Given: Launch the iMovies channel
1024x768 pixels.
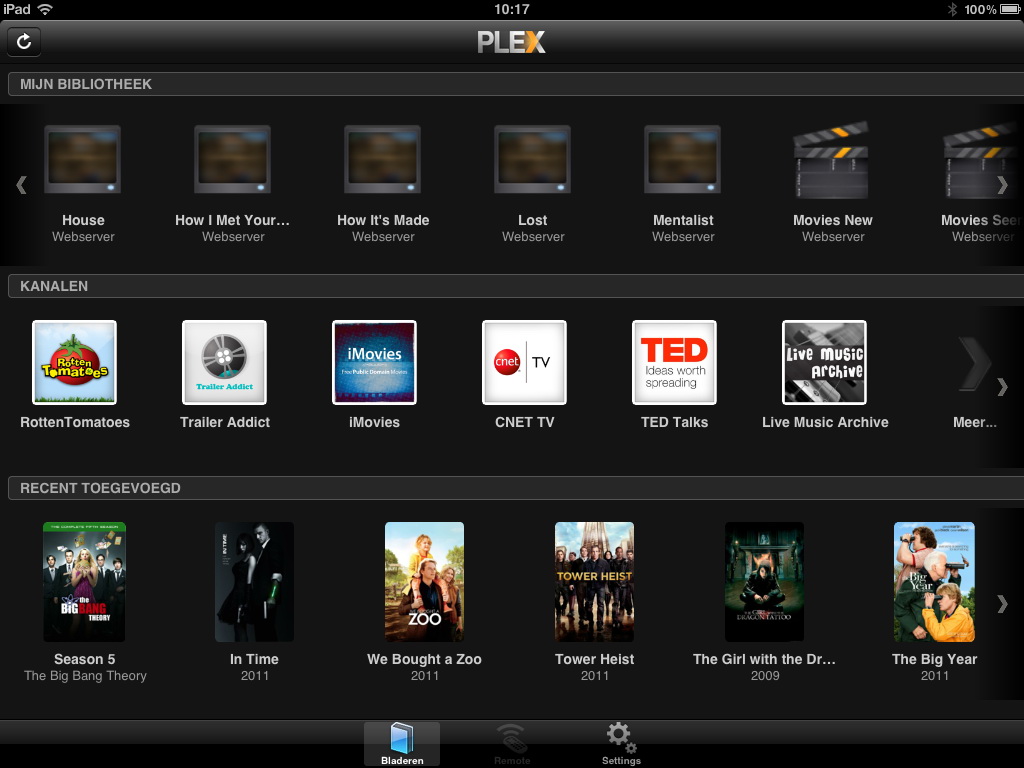Looking at the screenshot, I should 374,362.
